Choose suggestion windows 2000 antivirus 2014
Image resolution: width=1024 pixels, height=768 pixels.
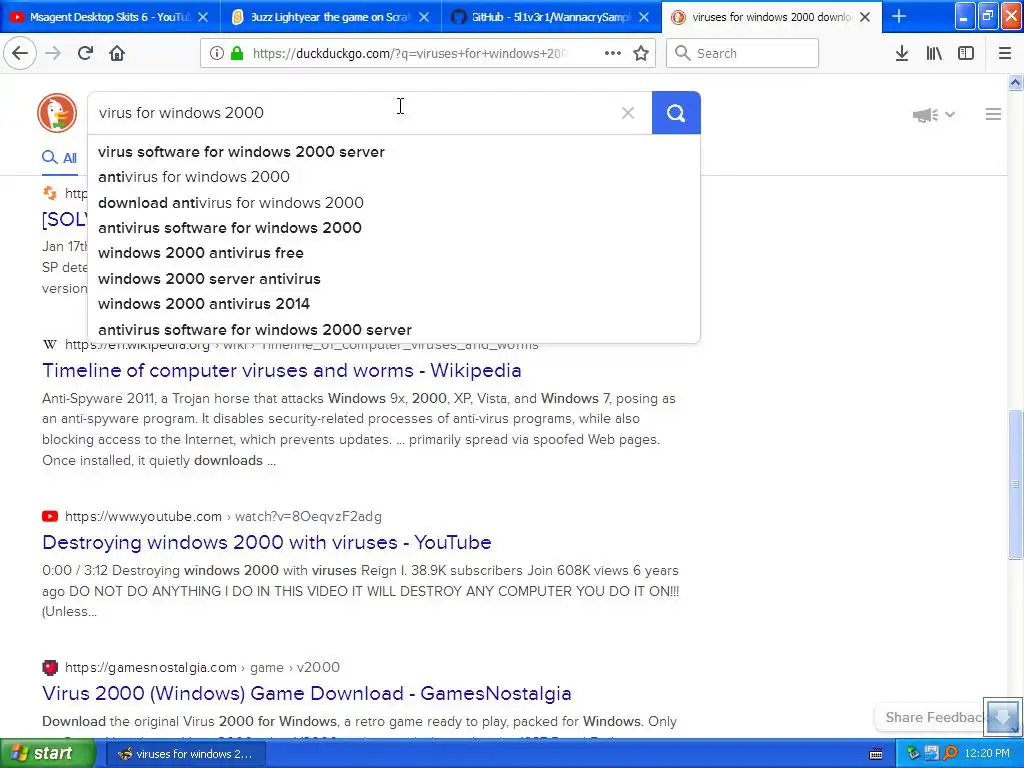394,304
